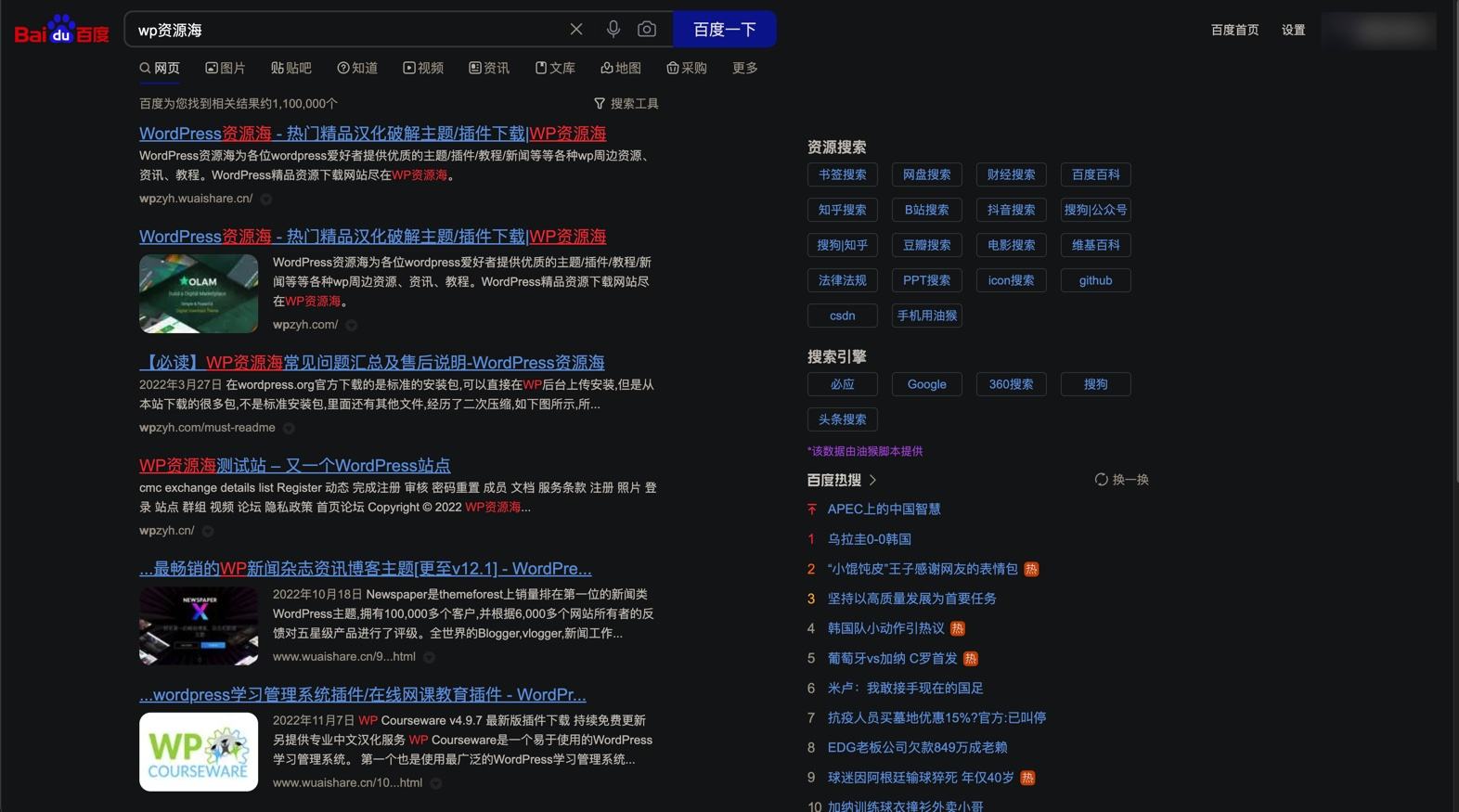Open the 资讯 tab
The height and width of the screenshot is (812, 1459).
click(x=489, y=68)
